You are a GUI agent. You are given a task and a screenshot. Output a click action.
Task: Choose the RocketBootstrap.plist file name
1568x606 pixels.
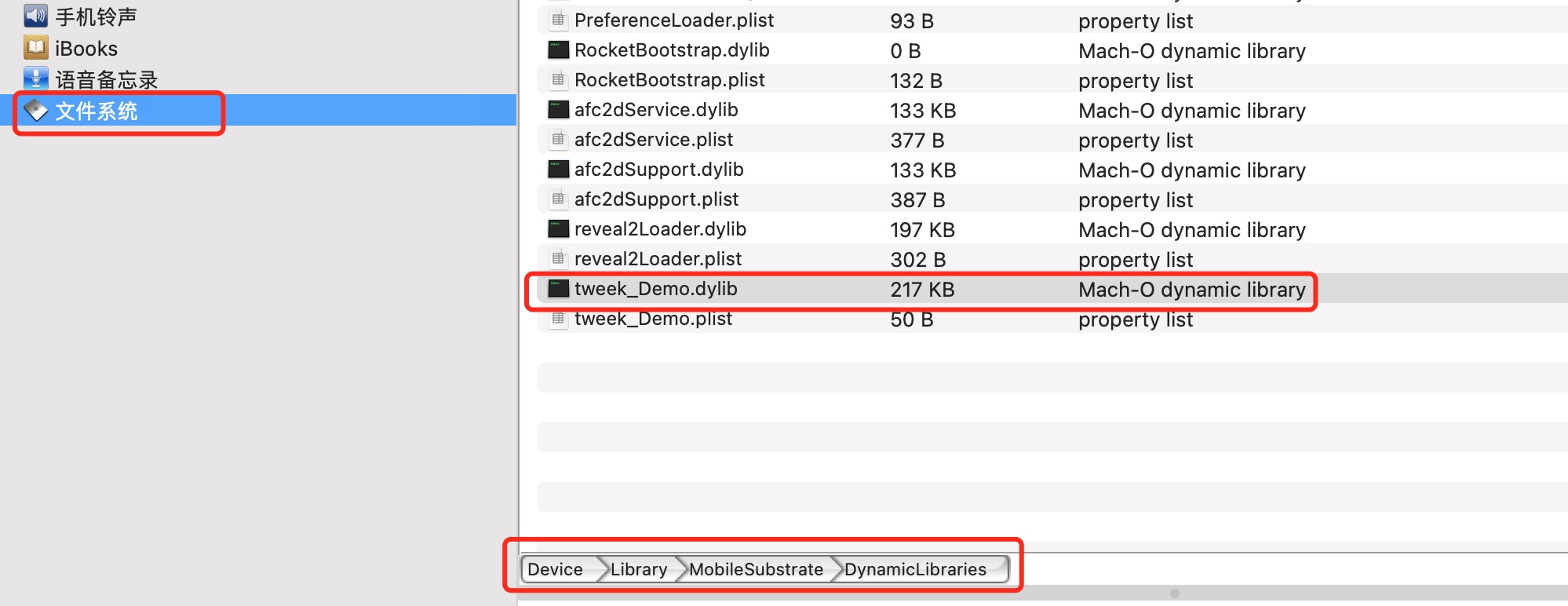[x=669, y=80]
